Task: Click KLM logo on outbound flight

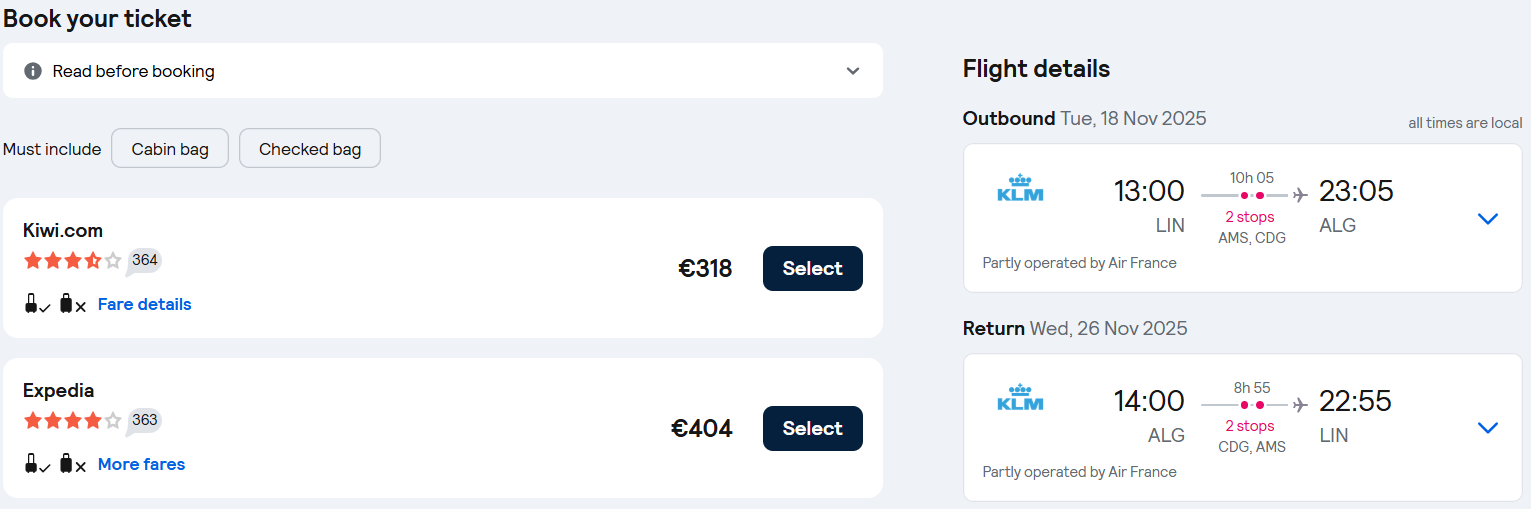Action: (x=1020, y=189)
